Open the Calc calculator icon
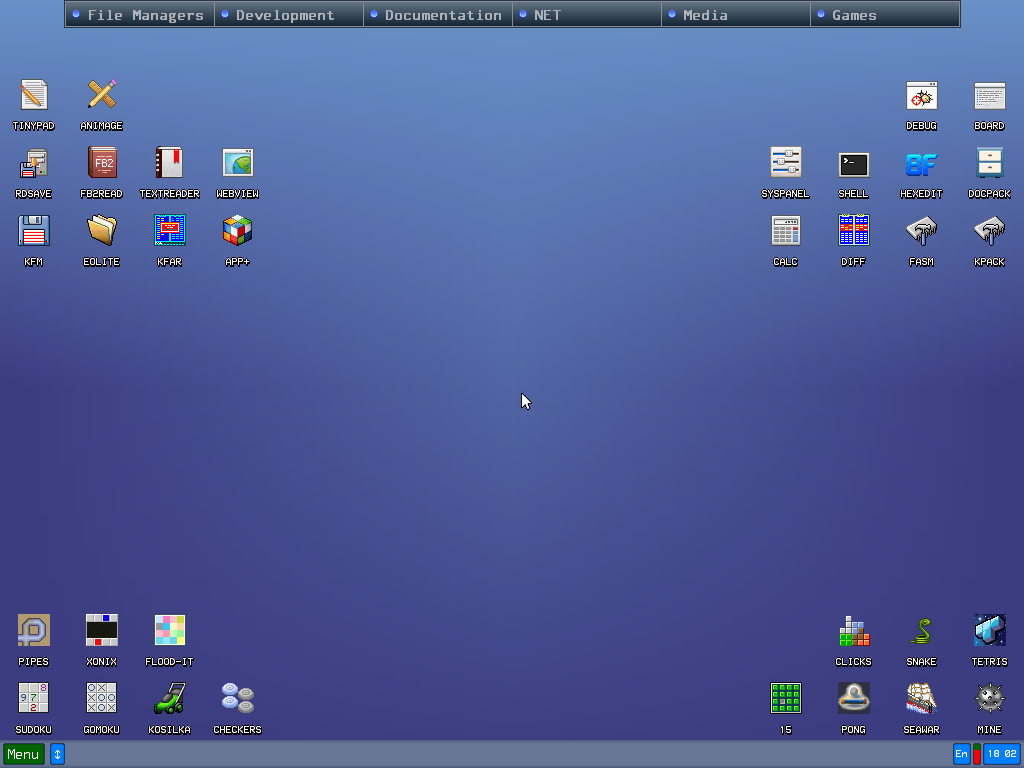Image resolution: width=1024 pixels, height=768 pixels. coord(785,231)
